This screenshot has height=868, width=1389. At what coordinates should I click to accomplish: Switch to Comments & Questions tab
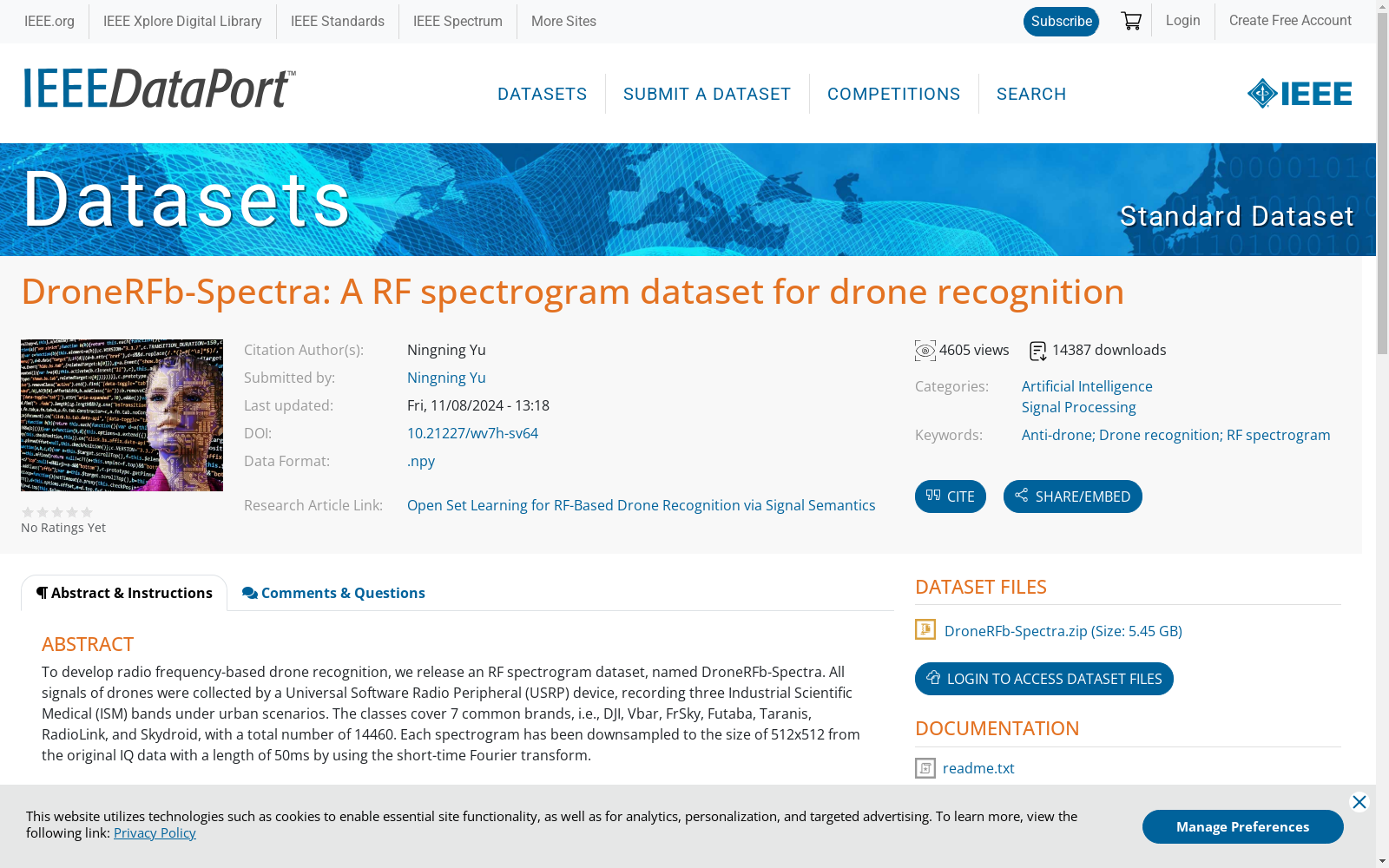point(333,593)
